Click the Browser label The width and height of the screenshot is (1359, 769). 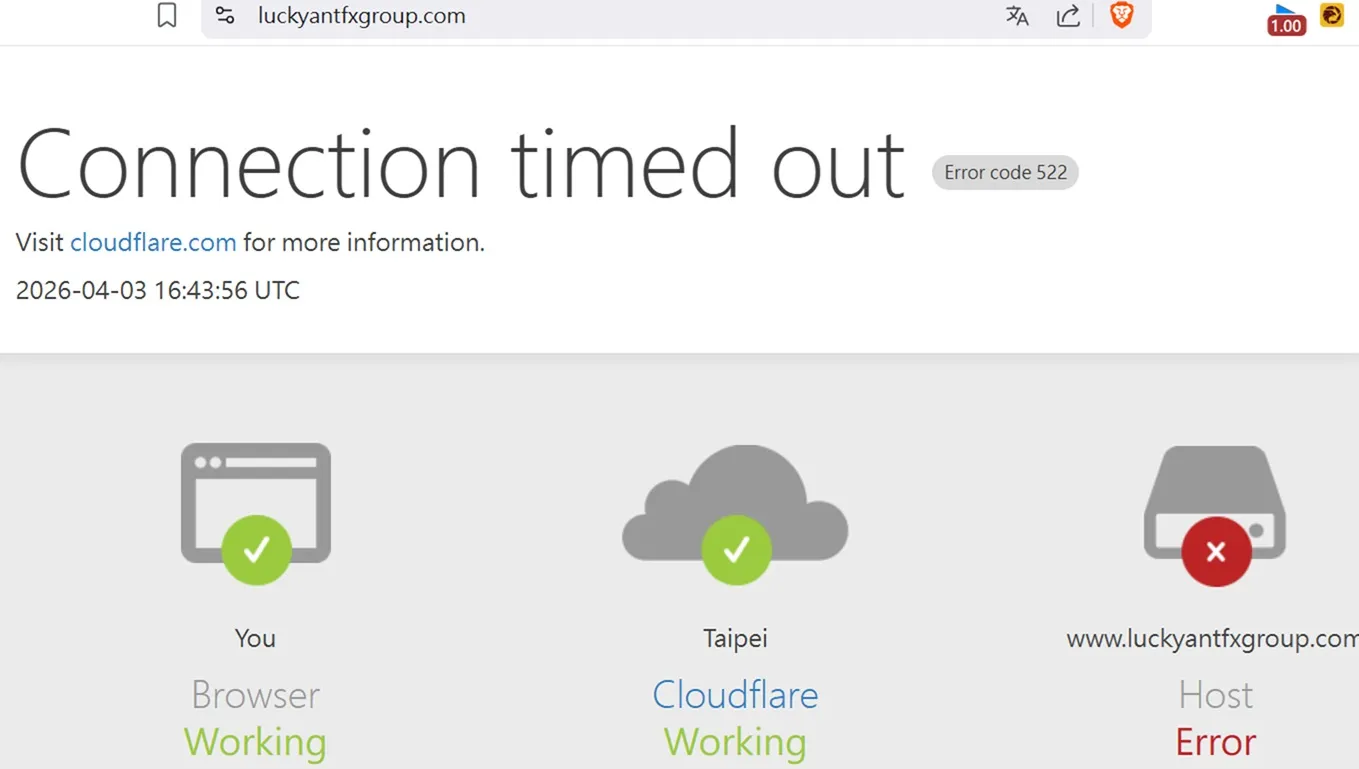click(256, 695)
